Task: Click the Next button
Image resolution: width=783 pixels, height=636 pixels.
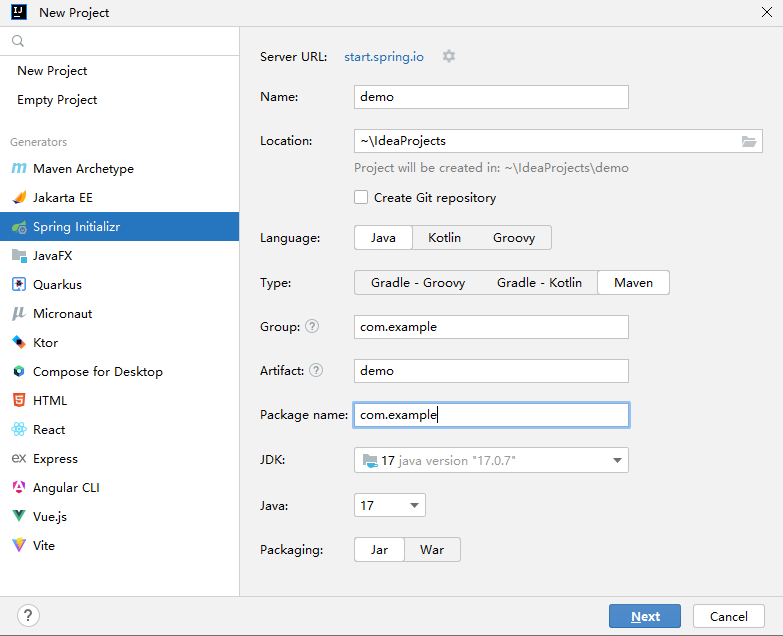Action: coord(645,616)
